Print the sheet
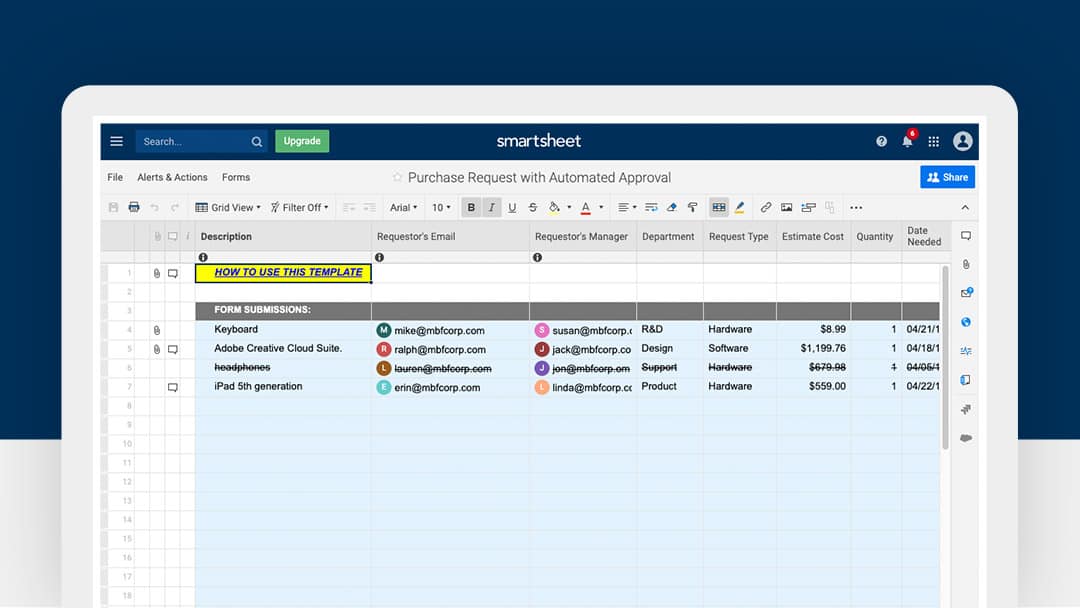This screenshot has width=1080, height=608. point(133,207)
